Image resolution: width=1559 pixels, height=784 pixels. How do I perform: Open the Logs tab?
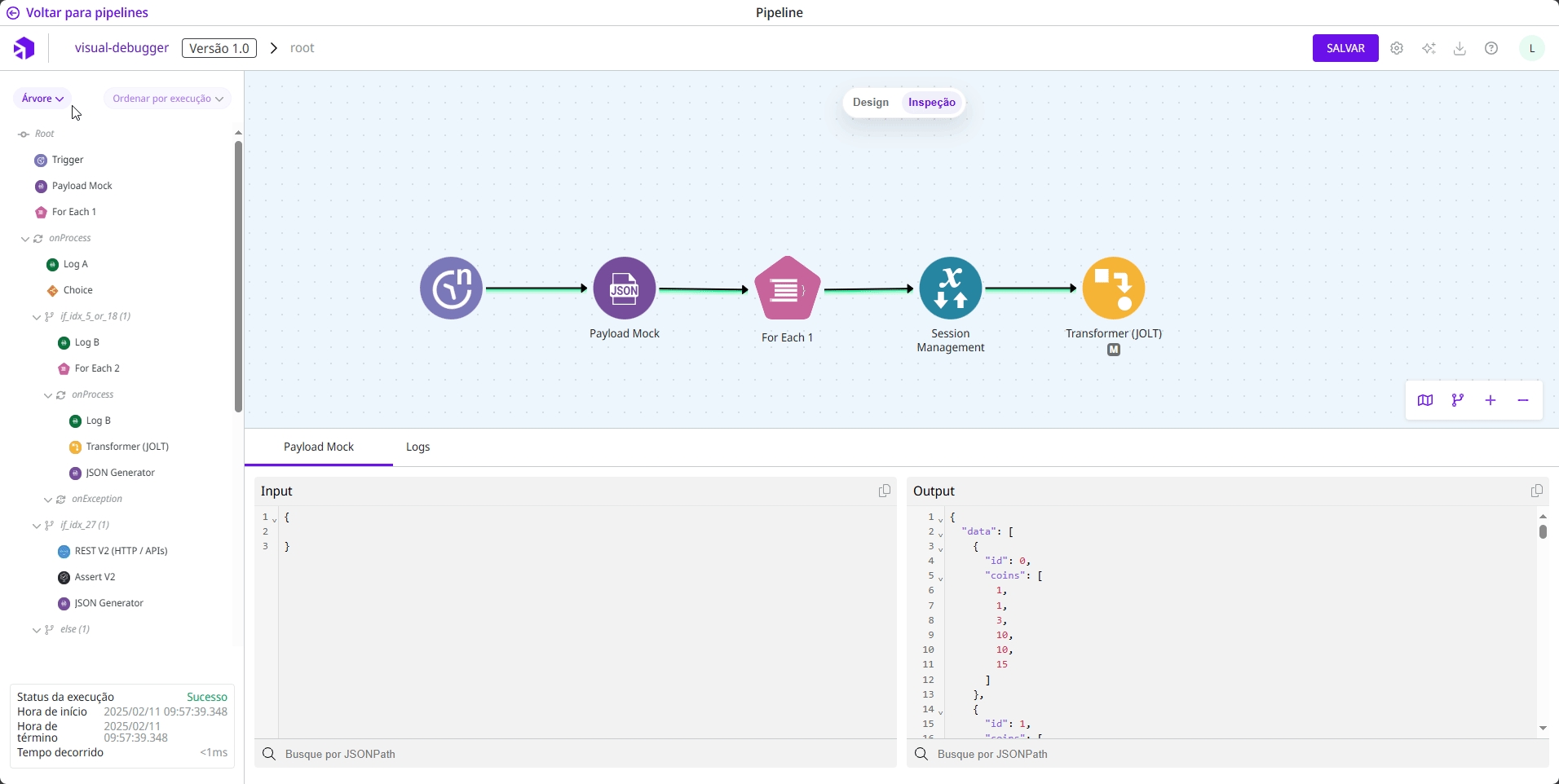417,447
